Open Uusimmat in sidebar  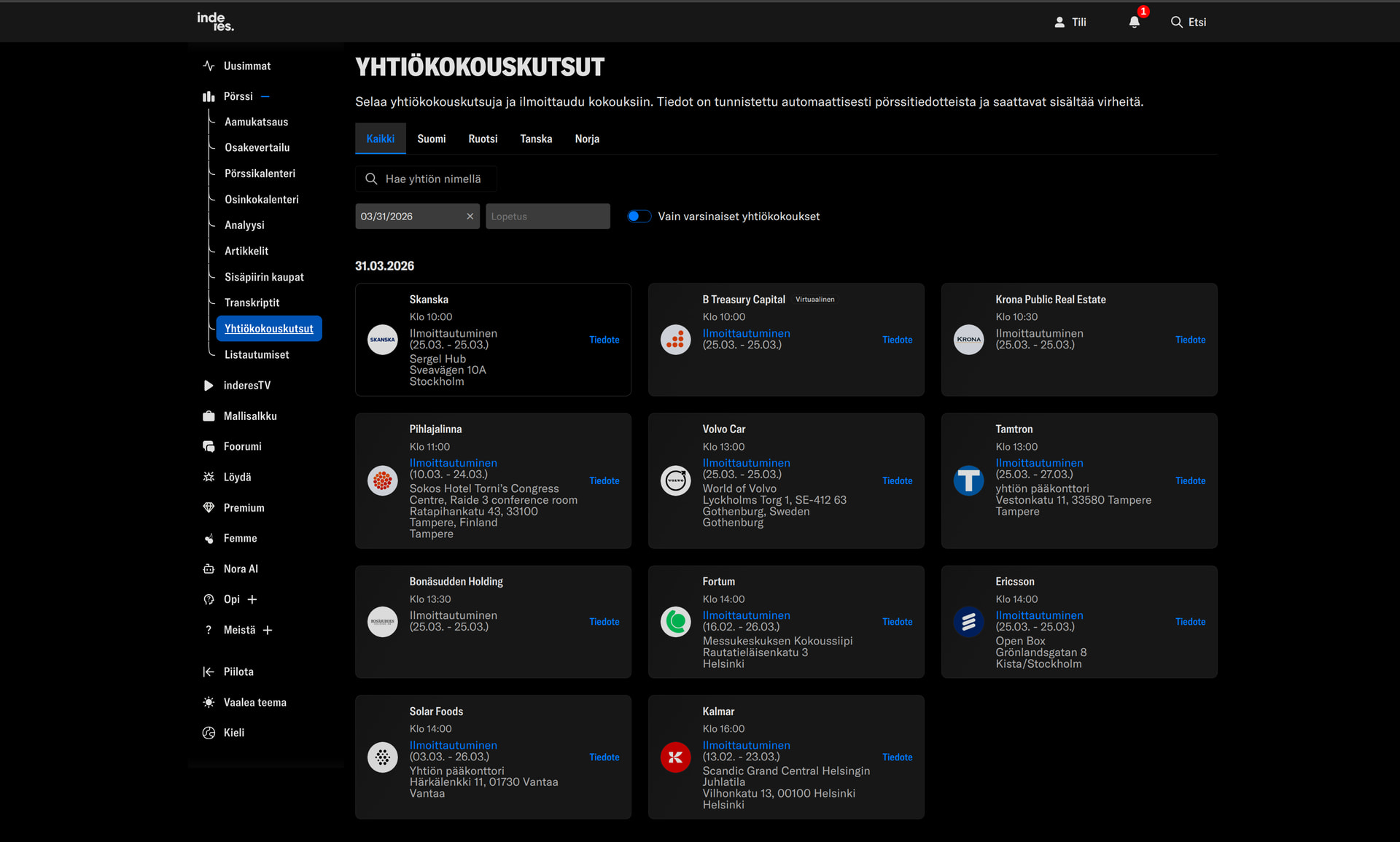(246, 66)
